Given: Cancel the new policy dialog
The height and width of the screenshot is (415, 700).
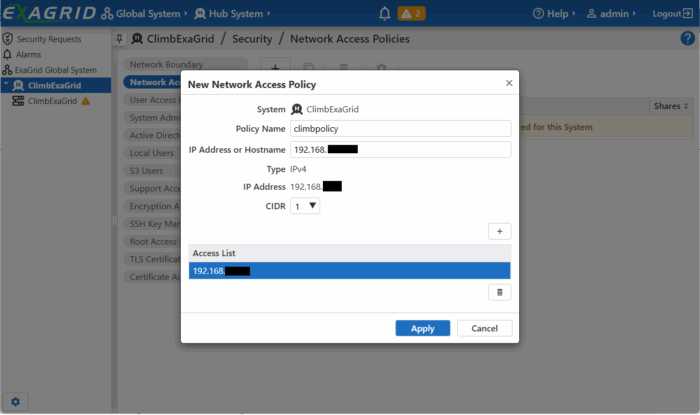Looking at the screenshot, I should point(484,328).
